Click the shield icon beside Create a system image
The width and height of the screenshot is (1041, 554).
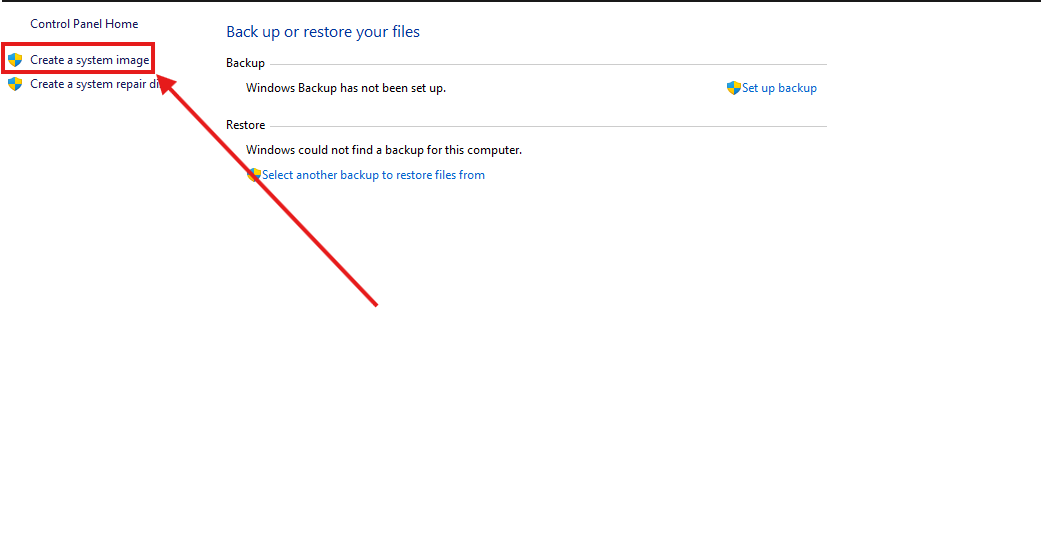tap(15, 60)
